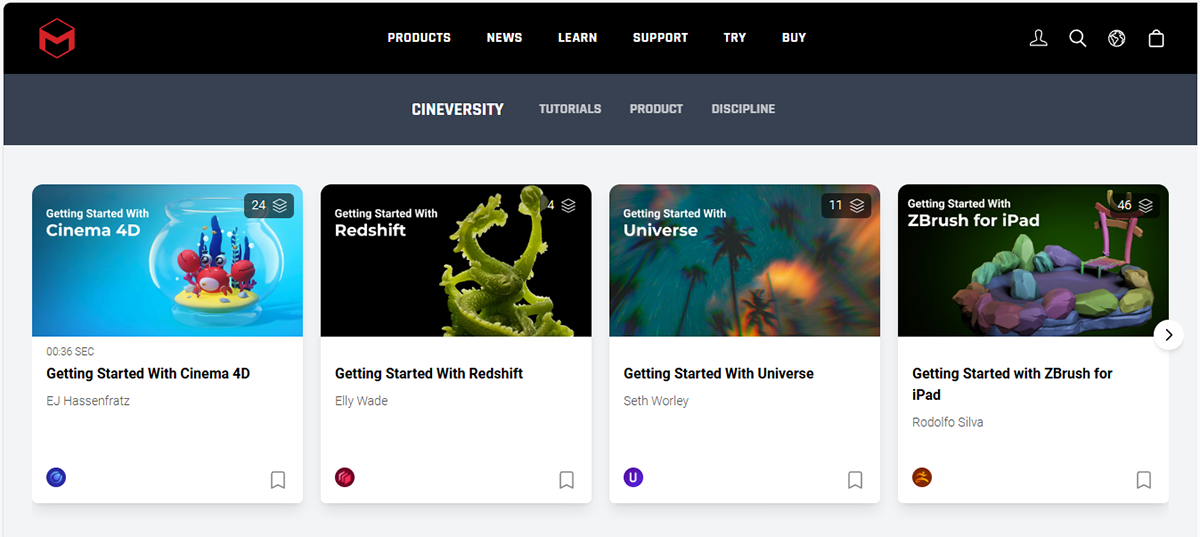1200x537 pixels.
Task: Advance carousel with the right chevron arrow
Action: (x=1169, y=335)
